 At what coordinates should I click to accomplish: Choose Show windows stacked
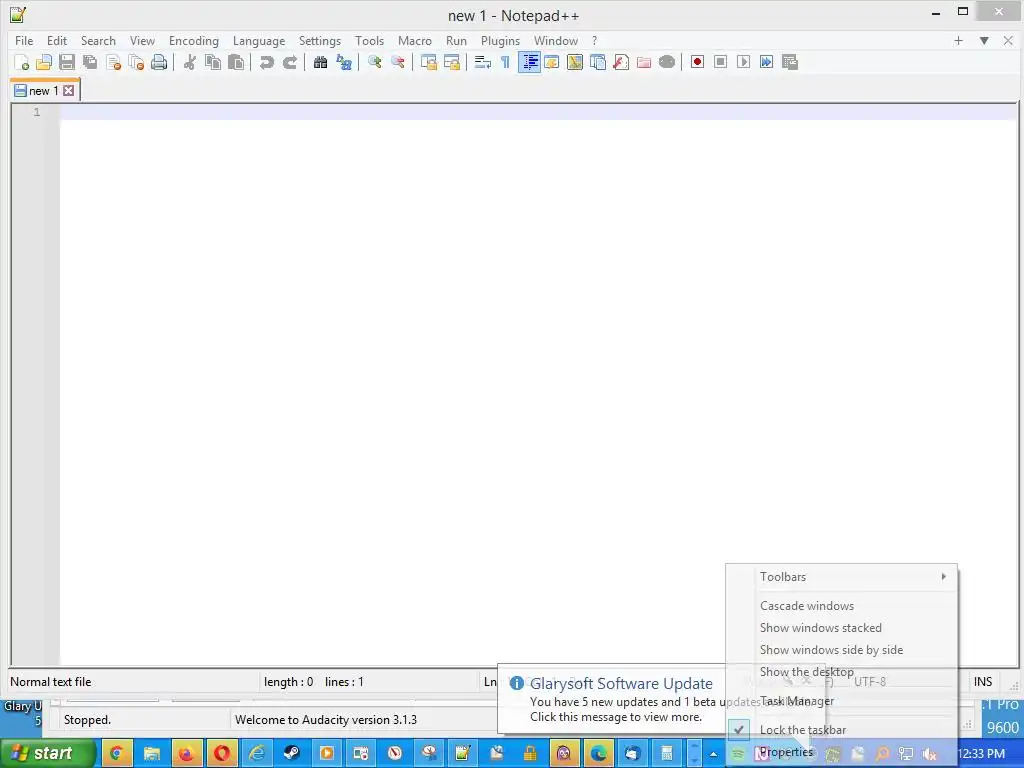[842, 628]
